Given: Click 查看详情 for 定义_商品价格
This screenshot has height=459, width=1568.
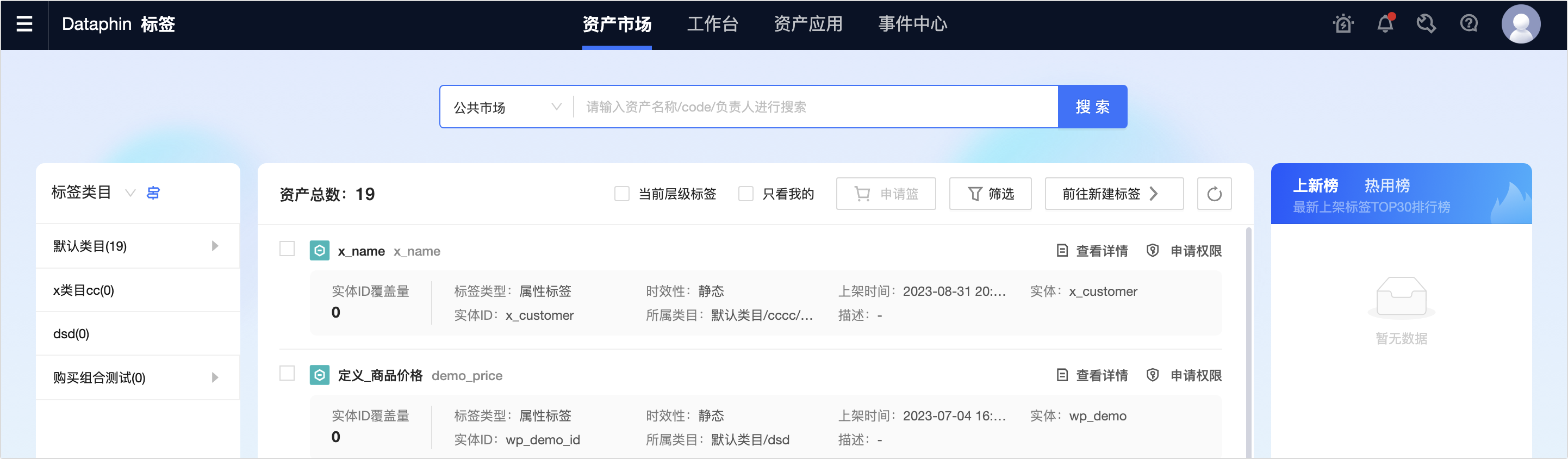Looking at the screenshot, I should click(1102, 375).
